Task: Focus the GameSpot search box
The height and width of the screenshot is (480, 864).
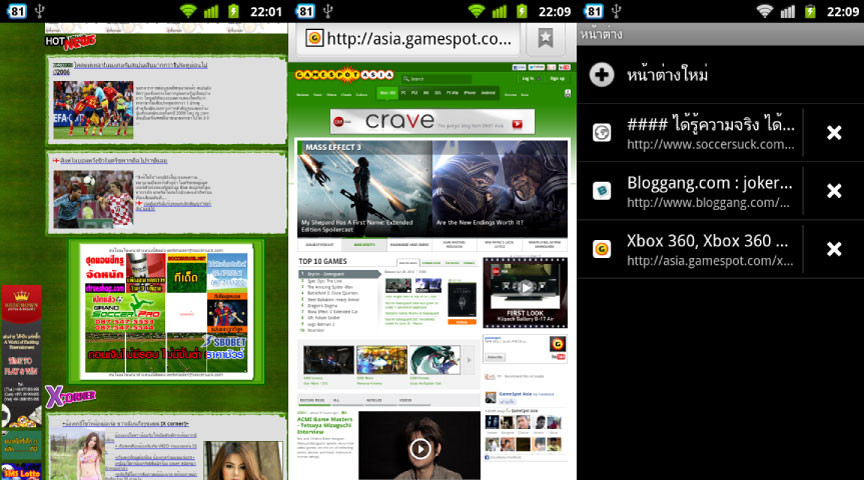Action: tap(436, 79)
